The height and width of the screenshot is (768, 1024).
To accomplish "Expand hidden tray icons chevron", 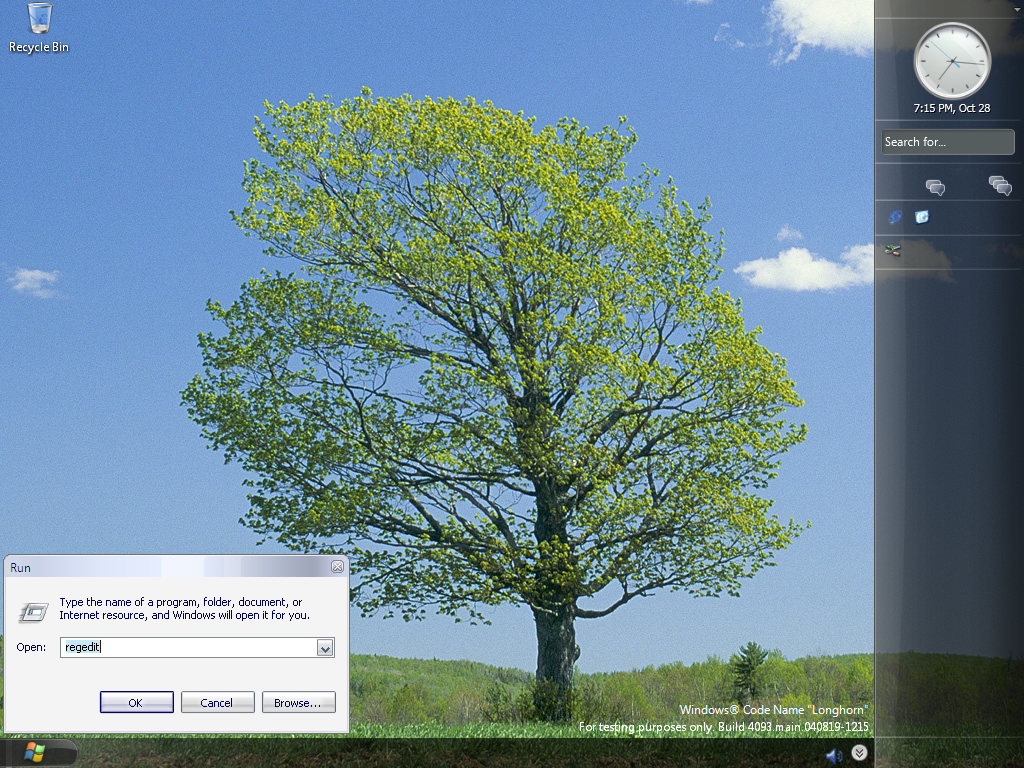I will (859, 753).
